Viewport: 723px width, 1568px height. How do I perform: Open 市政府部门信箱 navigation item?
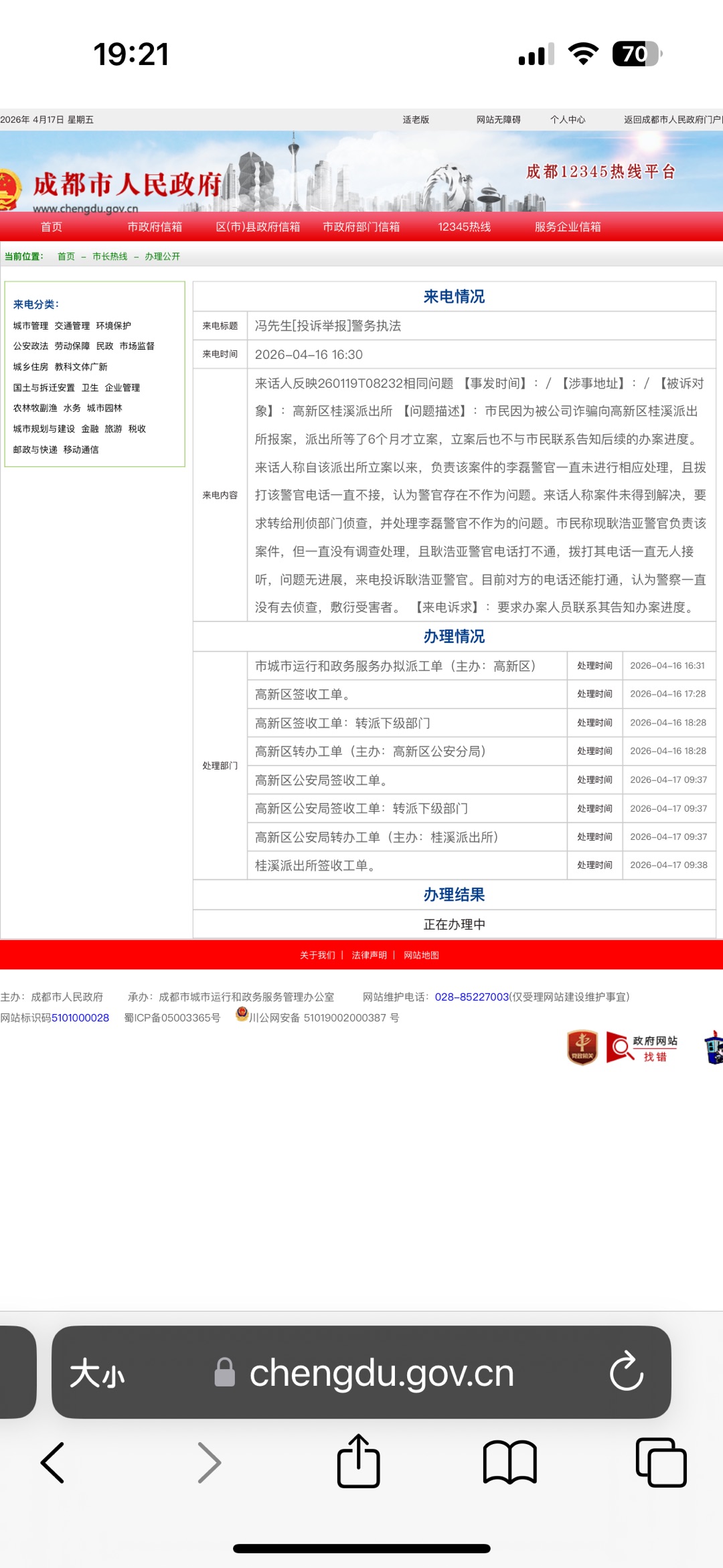point(361,227)
